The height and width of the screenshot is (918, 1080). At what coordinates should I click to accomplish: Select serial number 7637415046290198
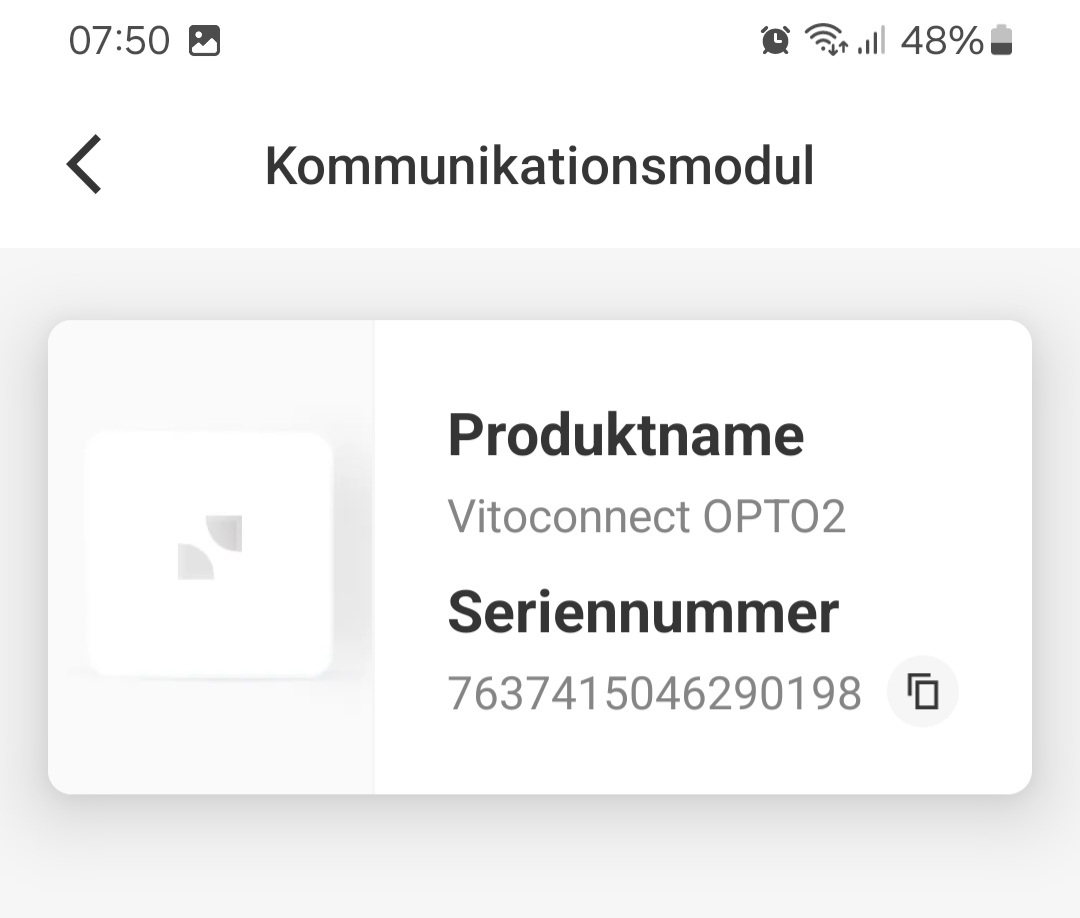[654, 692]
